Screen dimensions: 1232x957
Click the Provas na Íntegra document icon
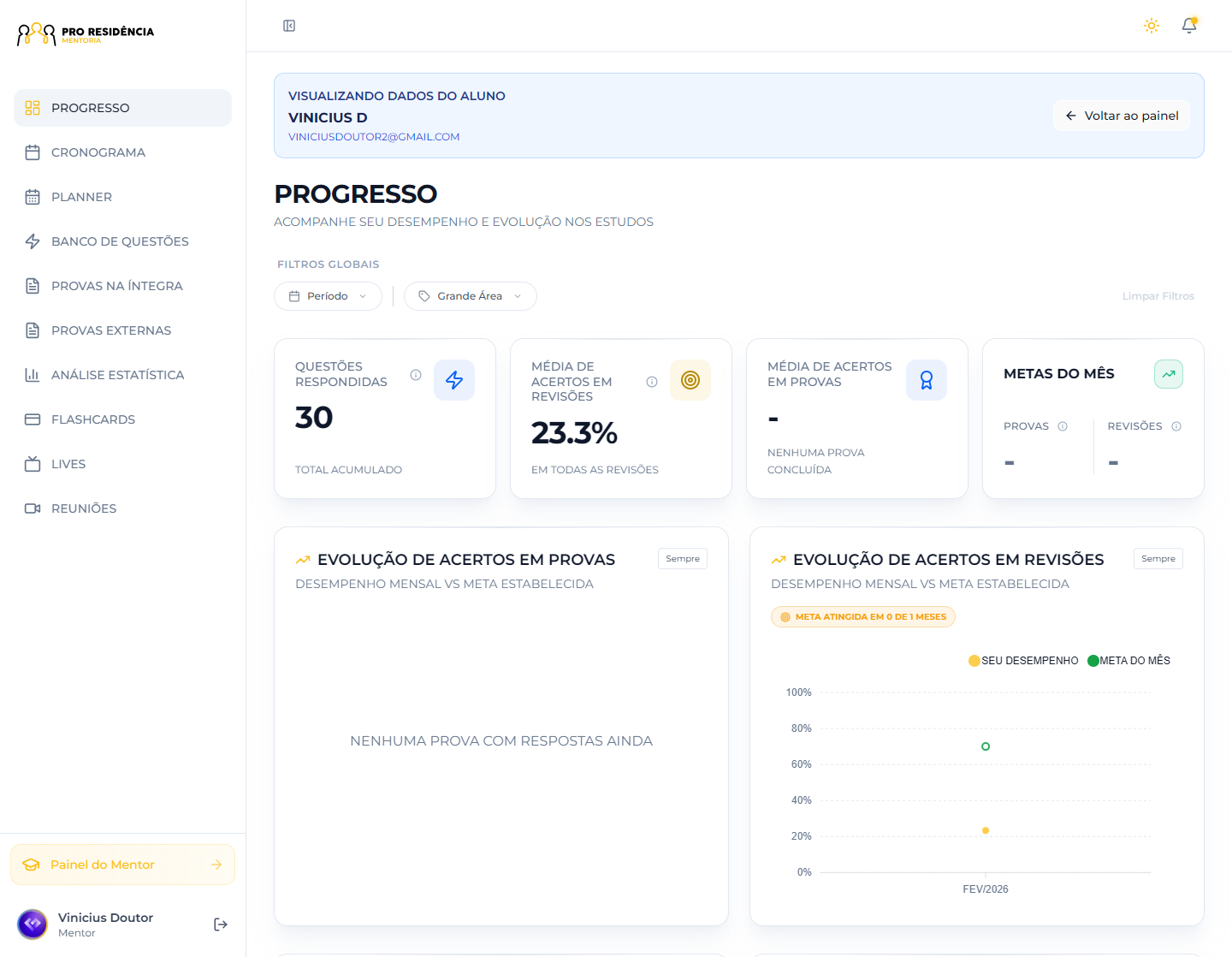click(33, 286)
